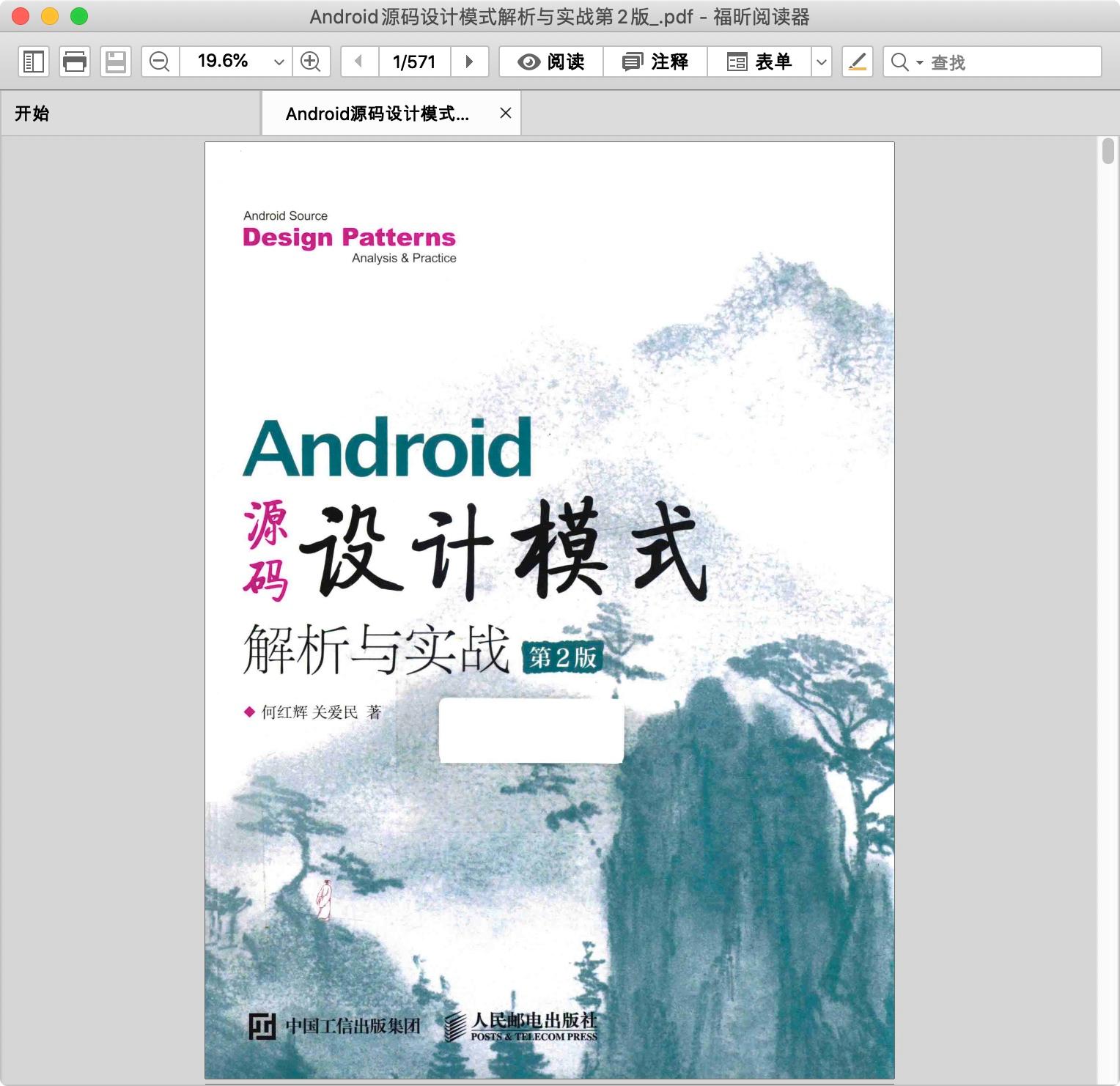The image size is (1120, 1086).
Task: Click the 1/571 page number field
Action: click(414, 62)
